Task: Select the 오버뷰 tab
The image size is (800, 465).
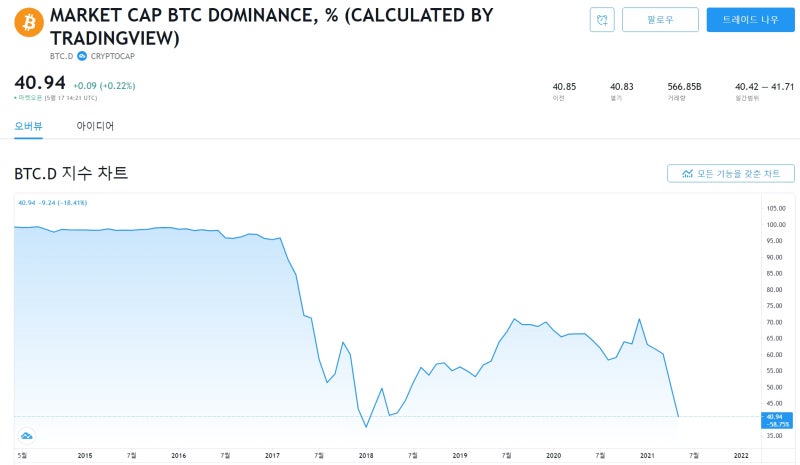Action: (29, 126)
